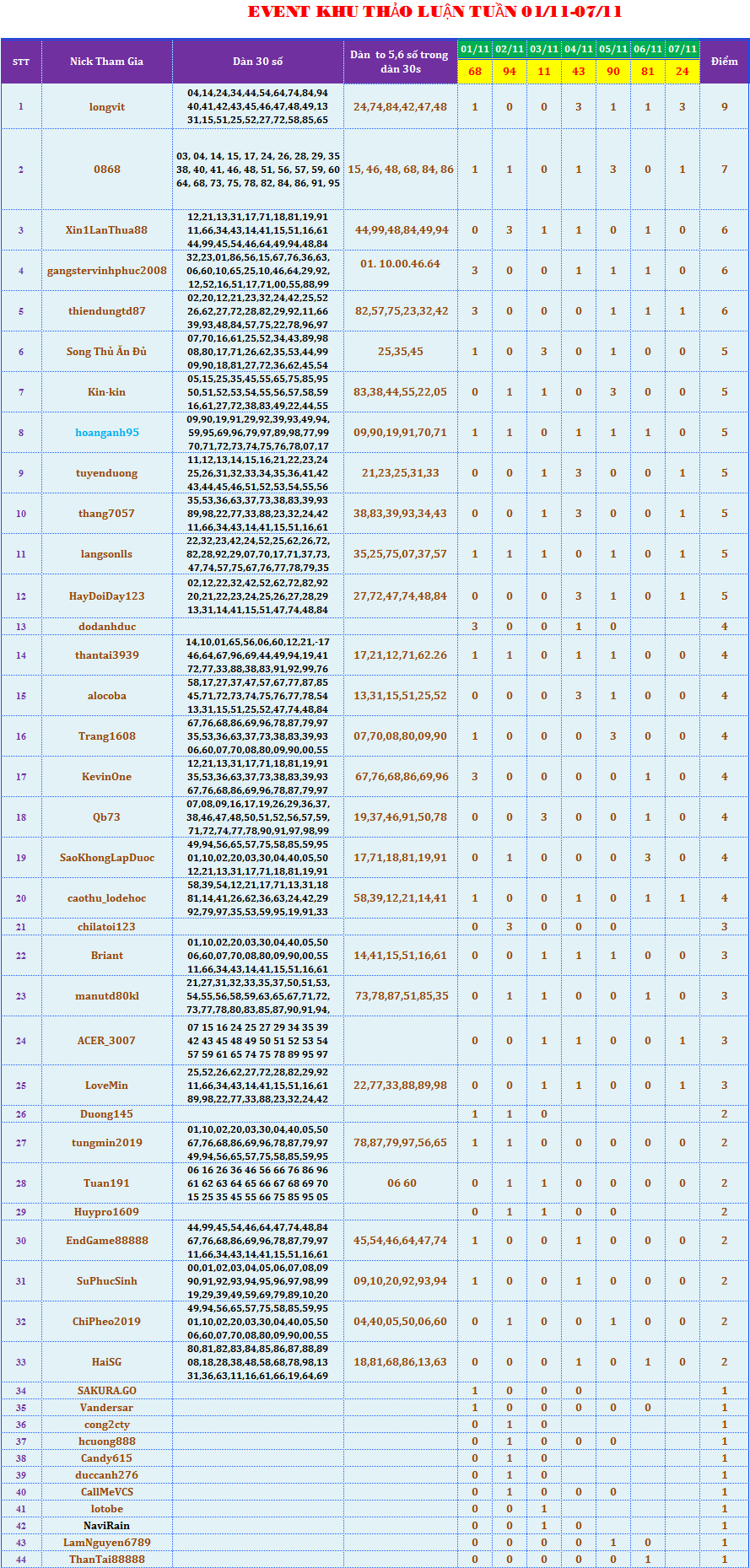Select the SaoKhongLapDuoc nickname
The height and width of the screenshot is (1568, 750).
click(x=106, y=858)
